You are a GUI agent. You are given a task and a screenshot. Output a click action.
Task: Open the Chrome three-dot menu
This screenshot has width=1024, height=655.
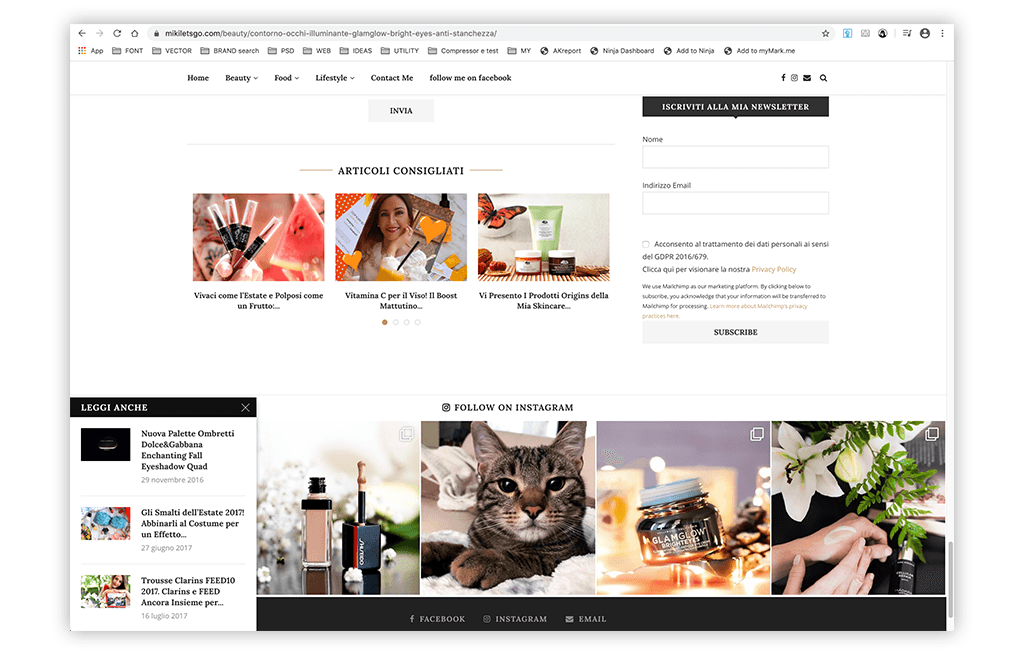[x=942, y=33]
